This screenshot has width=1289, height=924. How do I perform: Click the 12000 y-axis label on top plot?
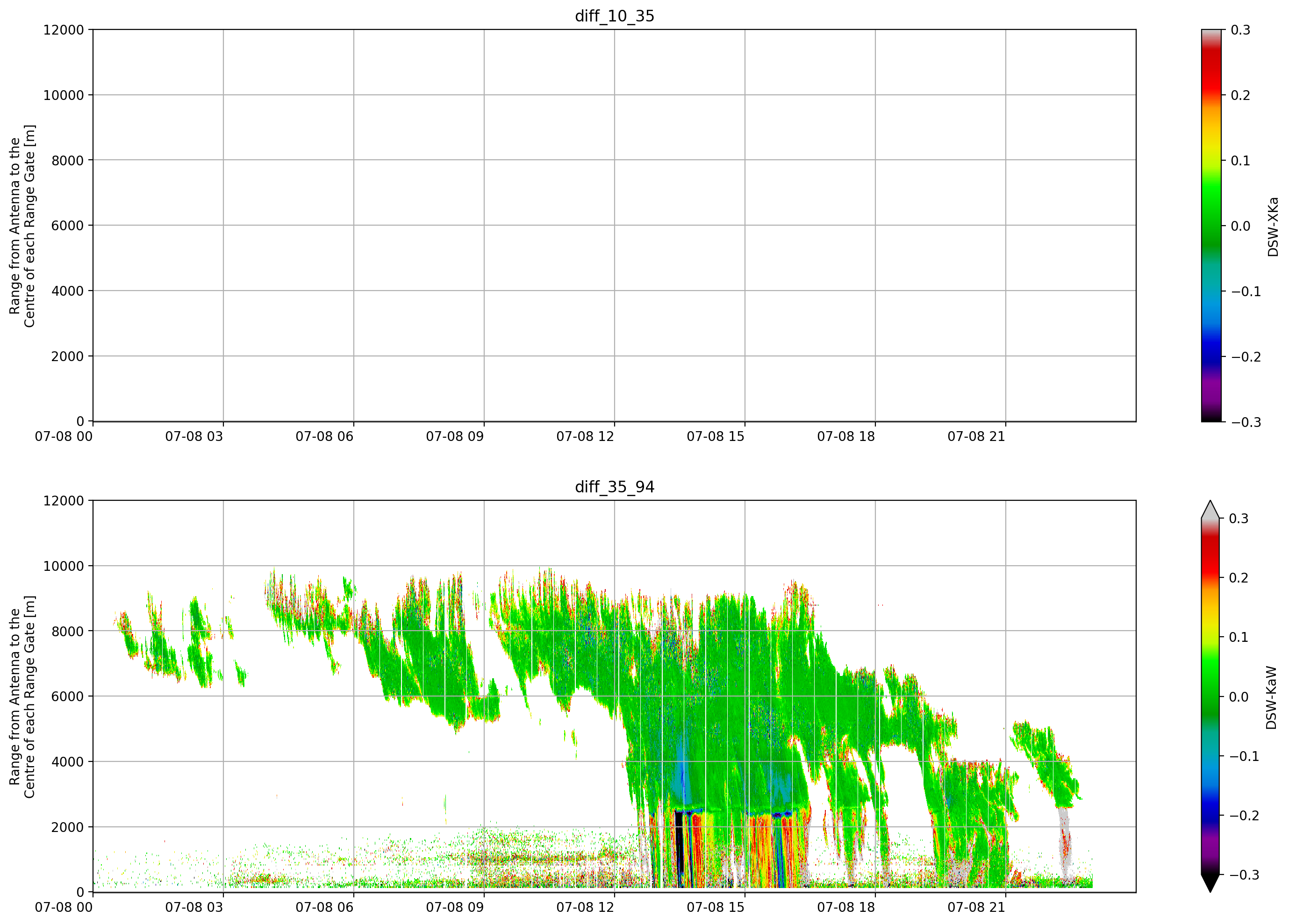coord(64,29)
